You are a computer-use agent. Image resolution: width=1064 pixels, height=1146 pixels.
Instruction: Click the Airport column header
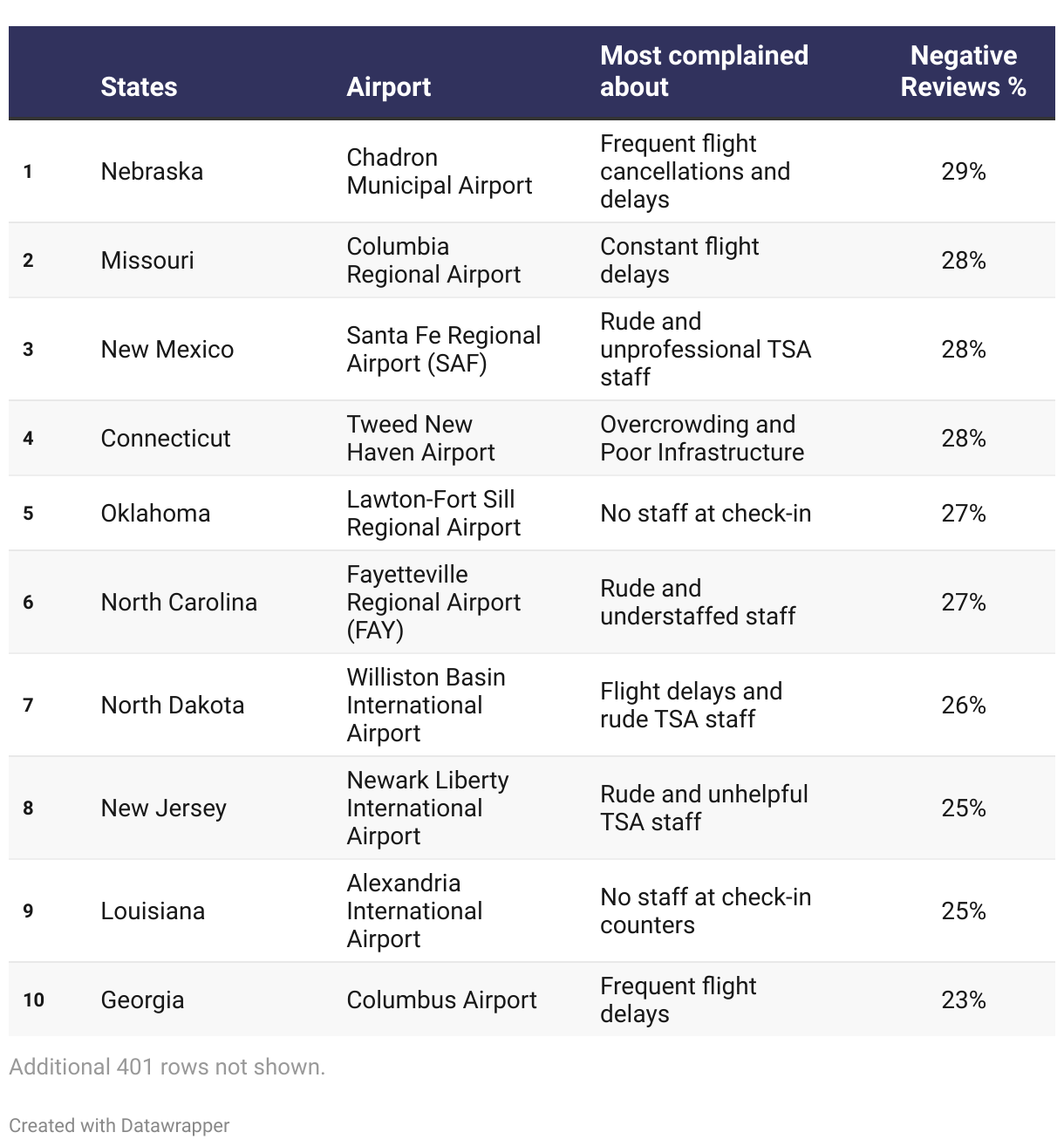[389, 87]
